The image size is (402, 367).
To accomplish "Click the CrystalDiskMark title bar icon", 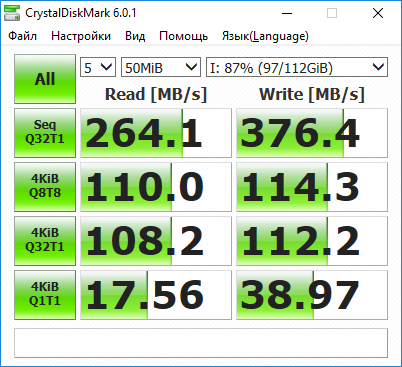I will (x=12, y=13).
